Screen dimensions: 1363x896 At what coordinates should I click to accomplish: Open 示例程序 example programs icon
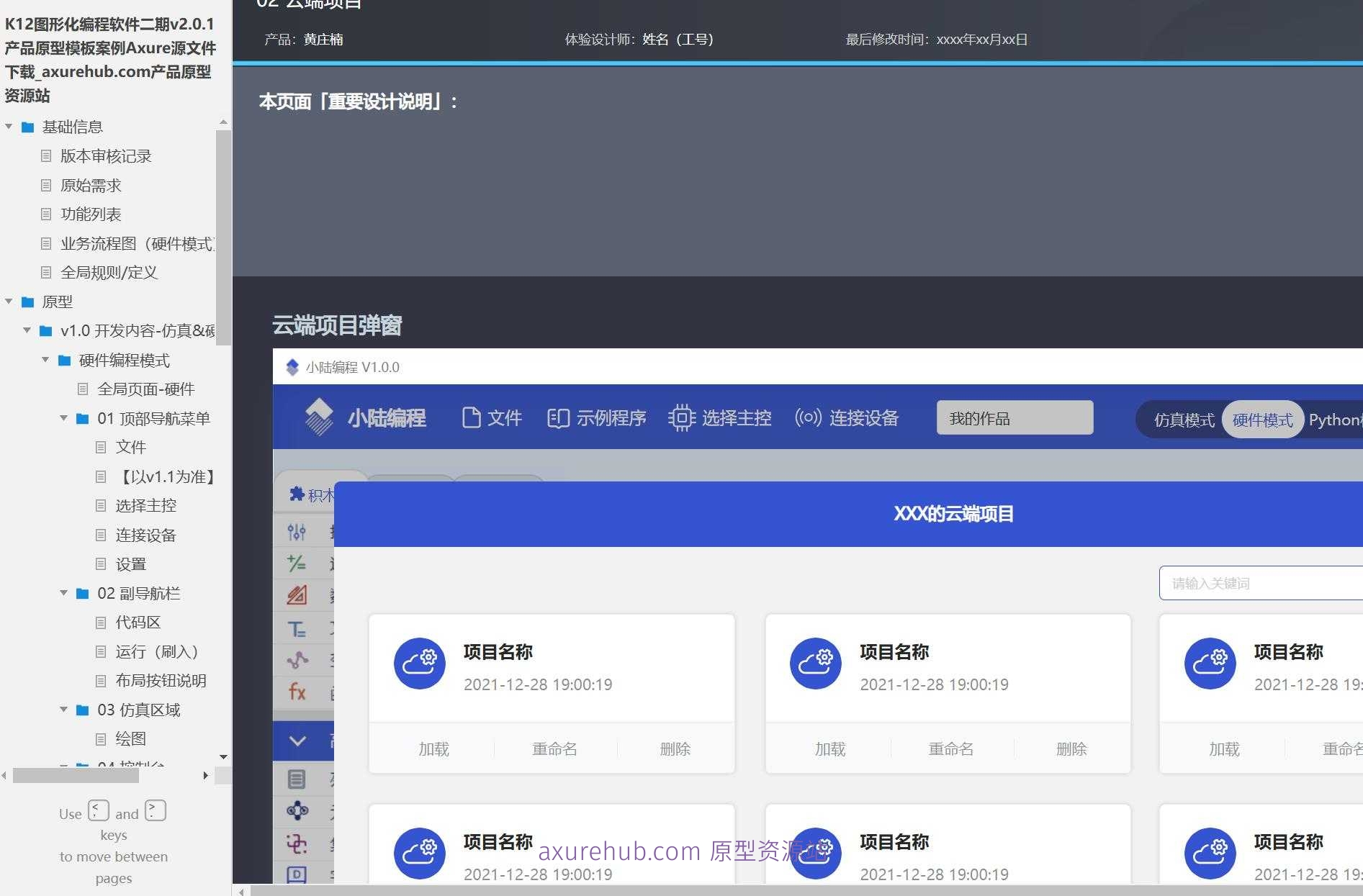point(558,417)
